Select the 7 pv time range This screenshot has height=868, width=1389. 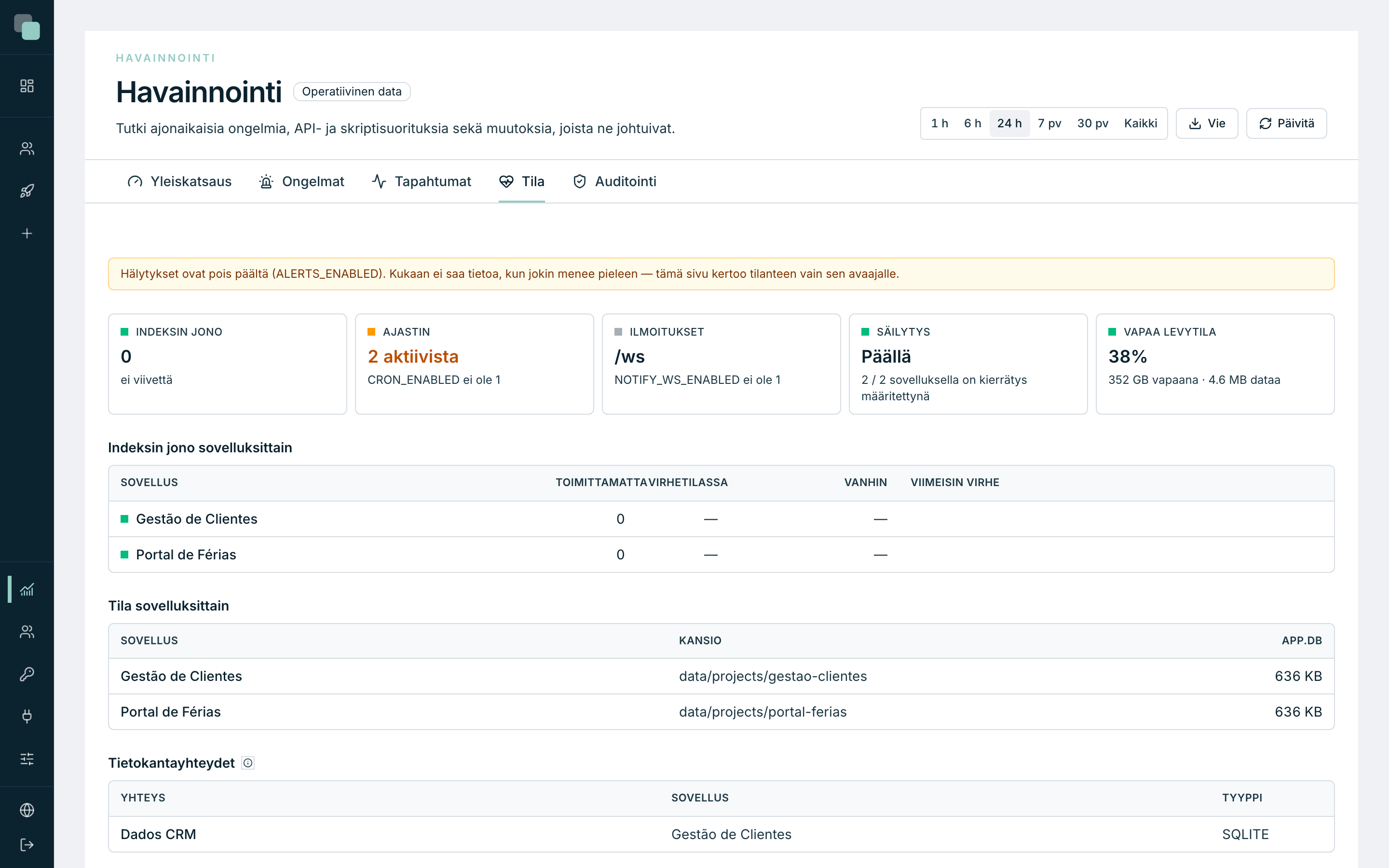[1049, 123]
